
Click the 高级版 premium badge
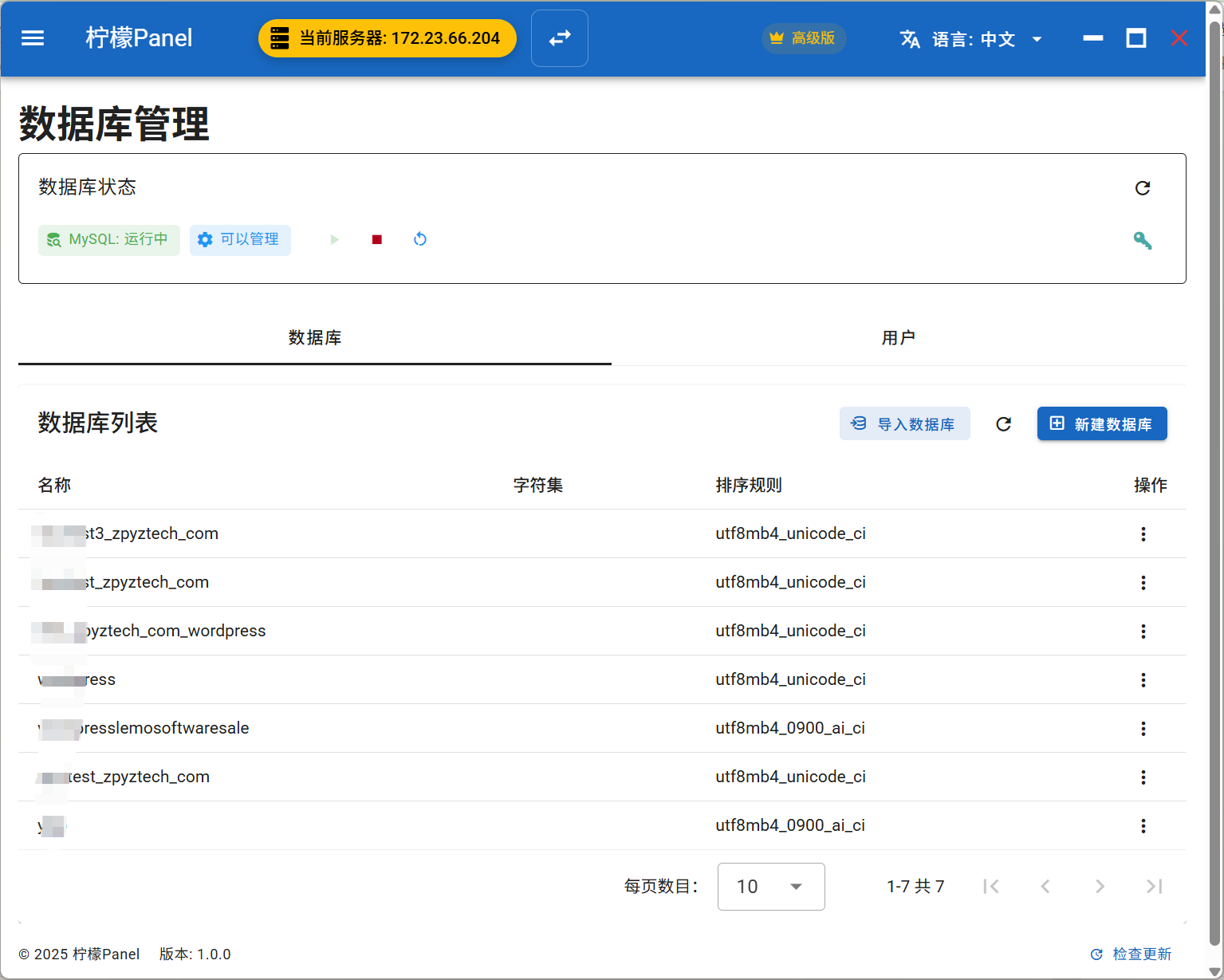(x=803, y=38)
